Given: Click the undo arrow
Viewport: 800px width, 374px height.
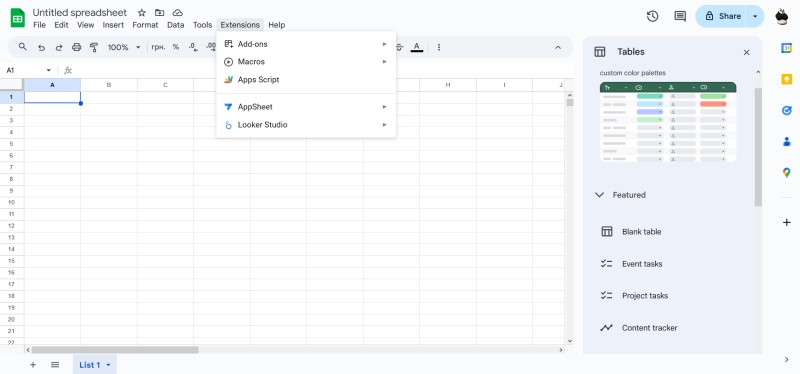Looking at the screenshot, I should click(41, 47).
